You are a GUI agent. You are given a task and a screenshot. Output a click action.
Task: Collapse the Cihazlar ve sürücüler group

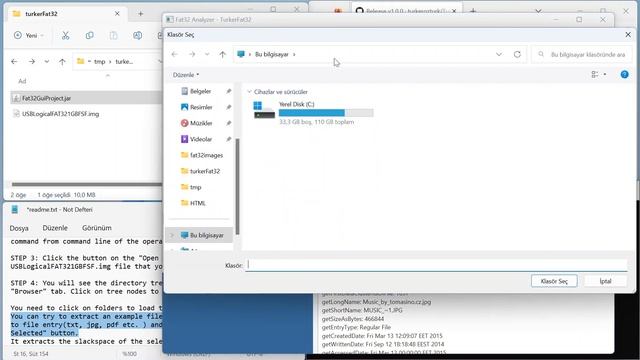coord(249,92)
